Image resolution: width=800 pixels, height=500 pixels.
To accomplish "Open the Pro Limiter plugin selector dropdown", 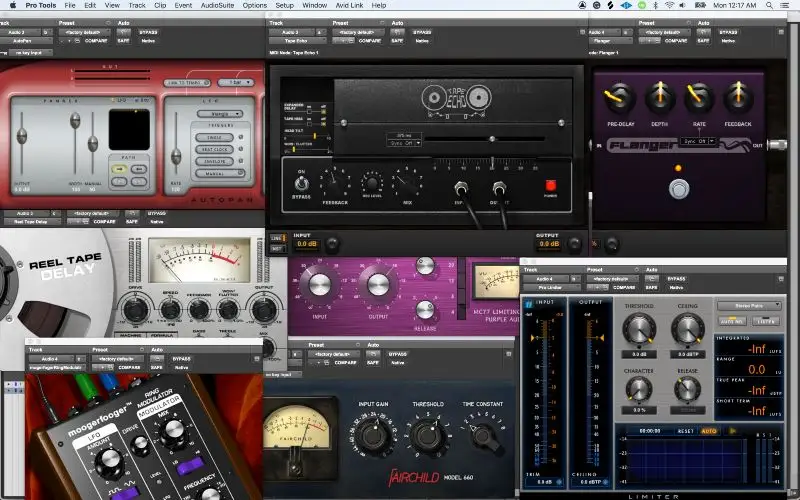I will 552,287.
